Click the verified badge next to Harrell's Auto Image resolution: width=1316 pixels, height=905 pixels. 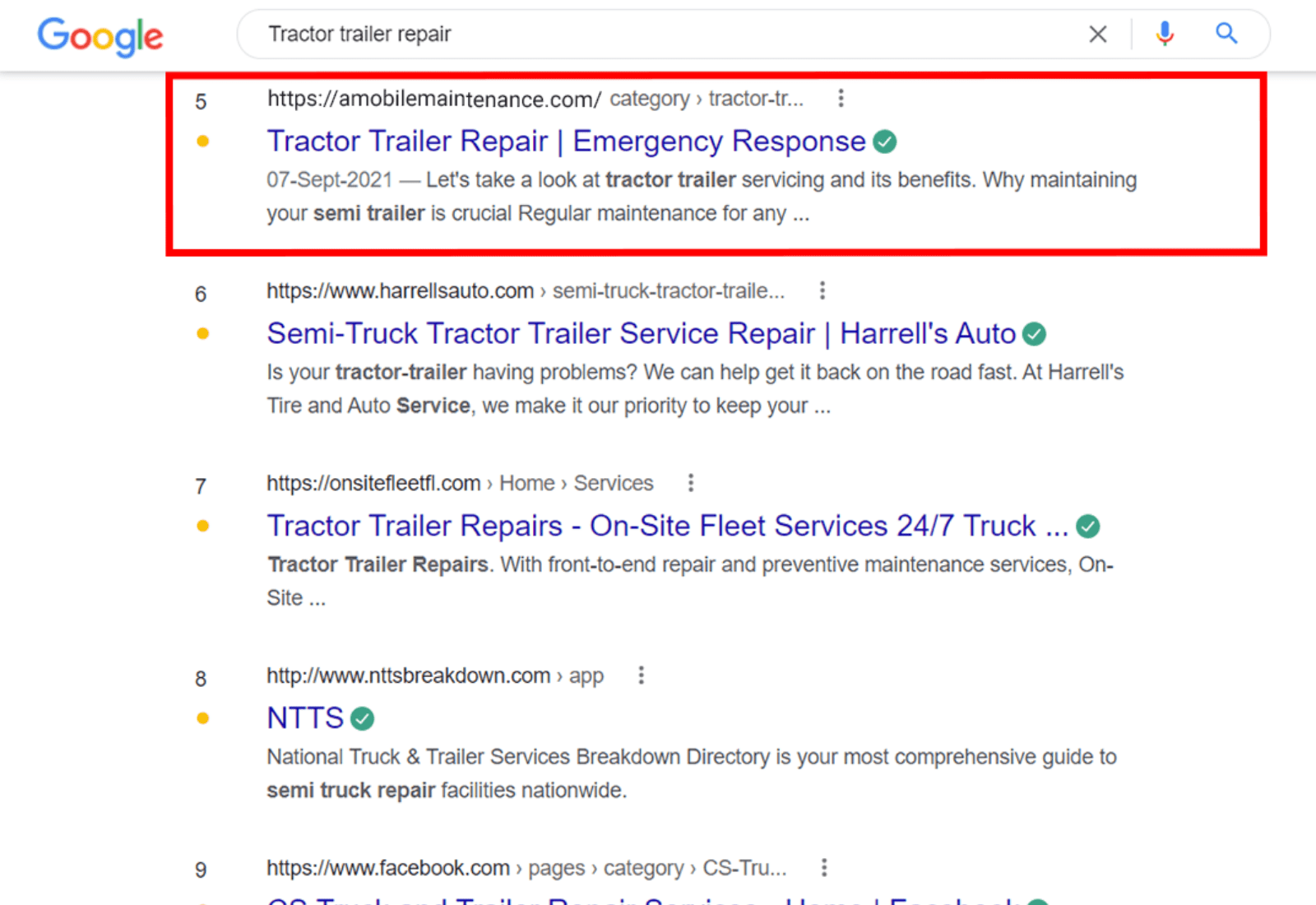1036,333
